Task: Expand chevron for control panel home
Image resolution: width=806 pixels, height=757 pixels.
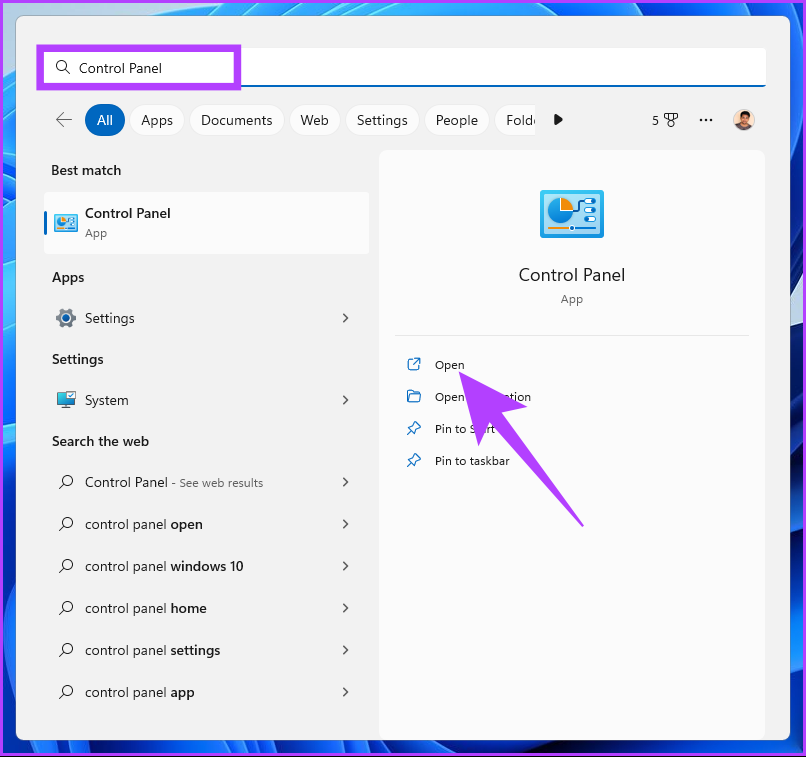Action: pyautogui.click(x=345, y=608)
